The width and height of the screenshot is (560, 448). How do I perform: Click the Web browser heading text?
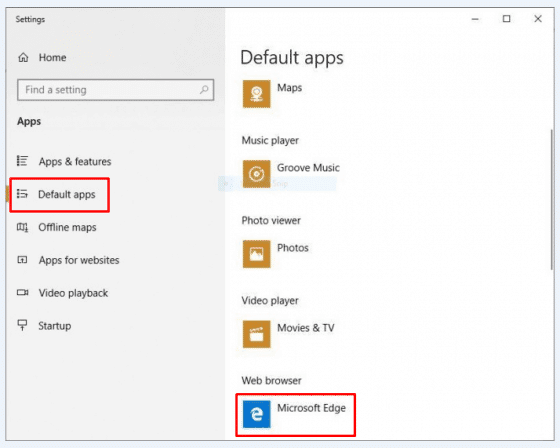tap(271, 380)
